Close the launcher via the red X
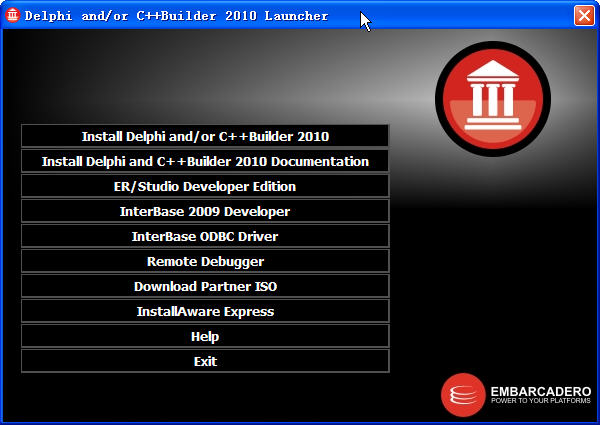This screenshot has width=600, height=425. click(x=584, y=16)
